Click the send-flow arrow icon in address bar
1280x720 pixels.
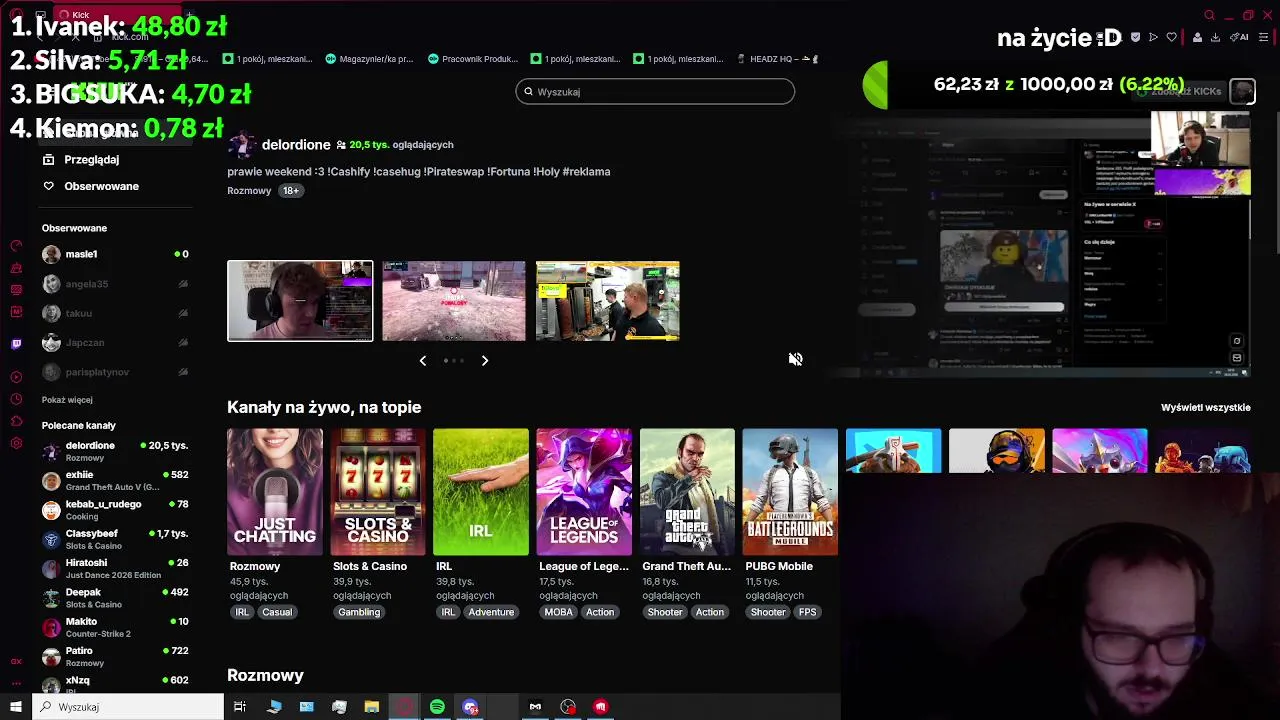coord(1153,37)
